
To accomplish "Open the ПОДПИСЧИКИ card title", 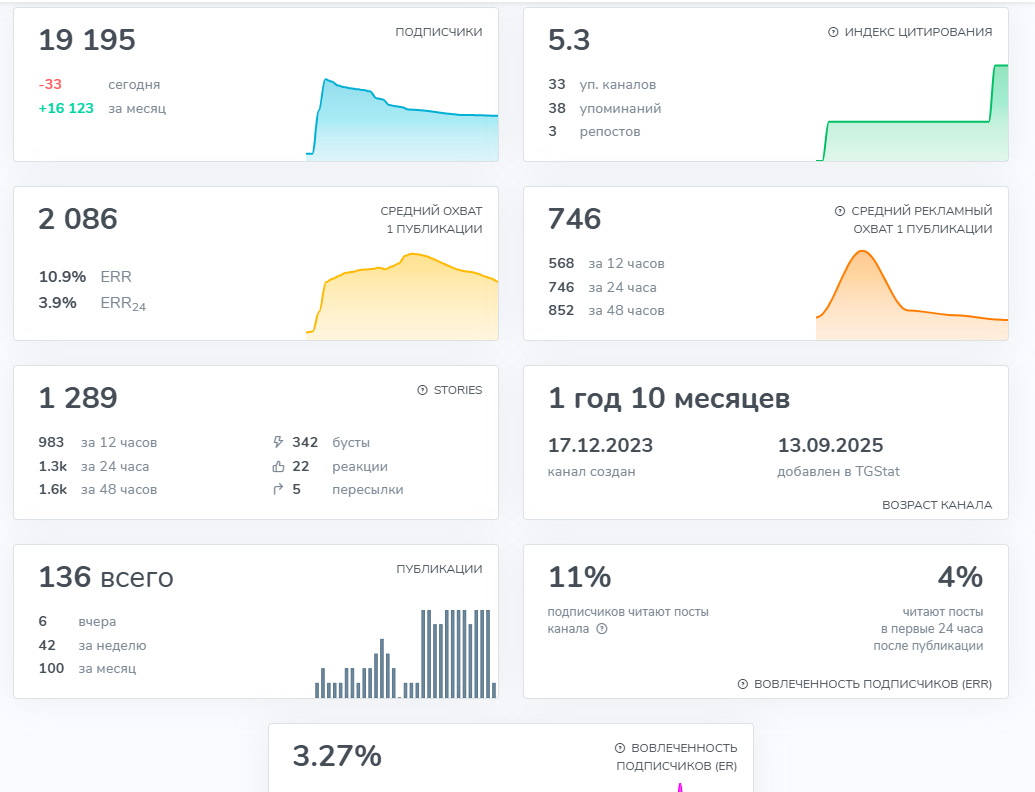I will (438, 32).
